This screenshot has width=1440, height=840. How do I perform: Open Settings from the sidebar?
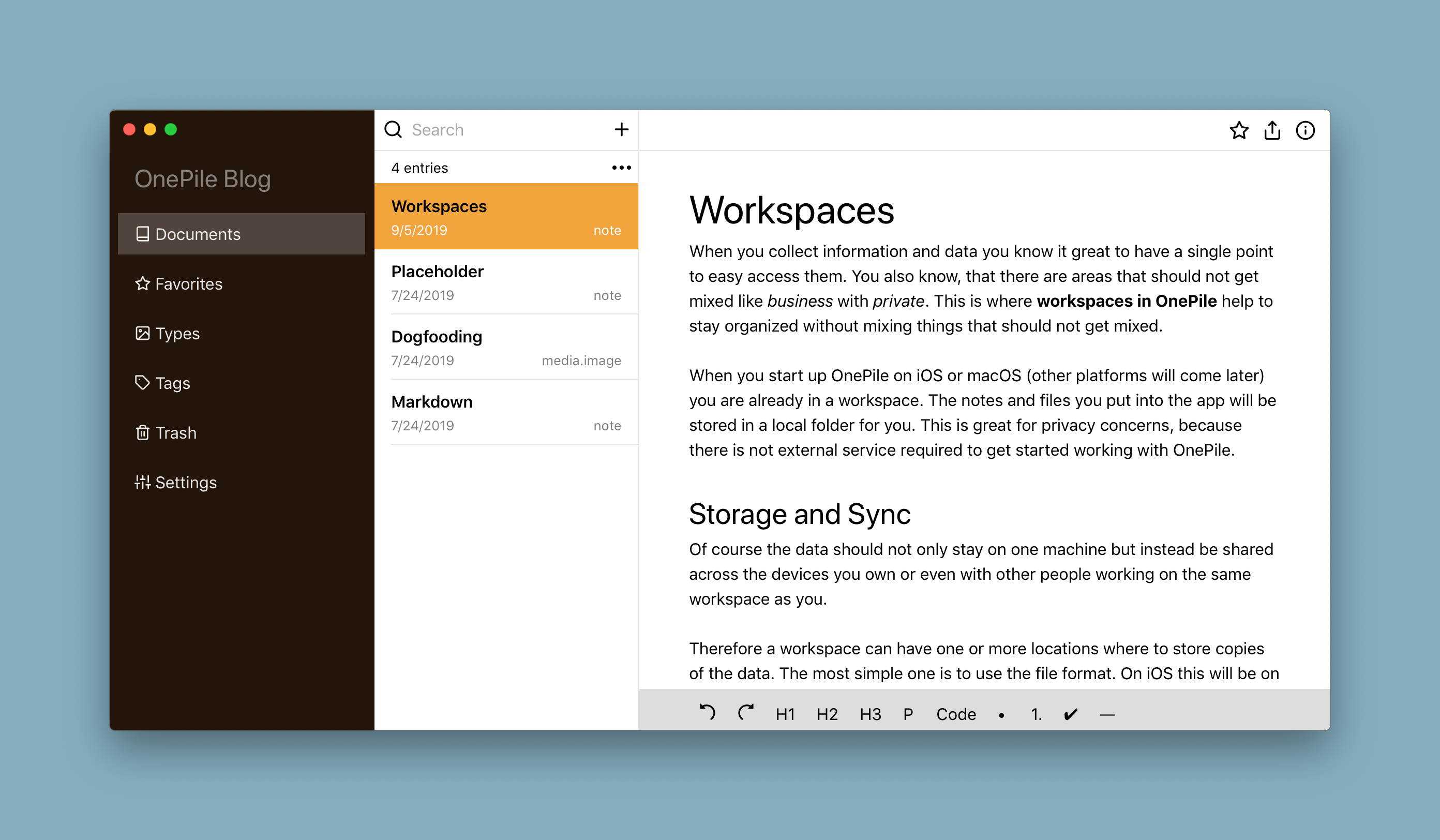click(x=186, y=482)
